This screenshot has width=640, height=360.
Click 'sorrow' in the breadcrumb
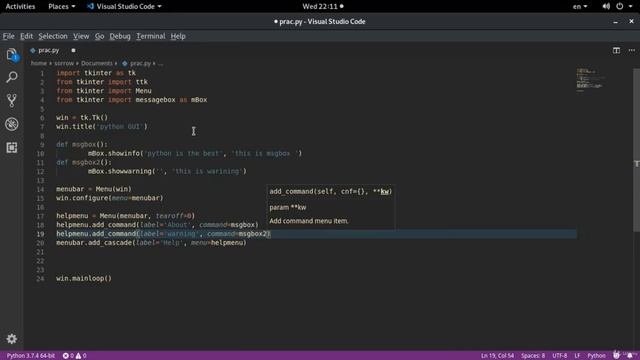point(64,63)
